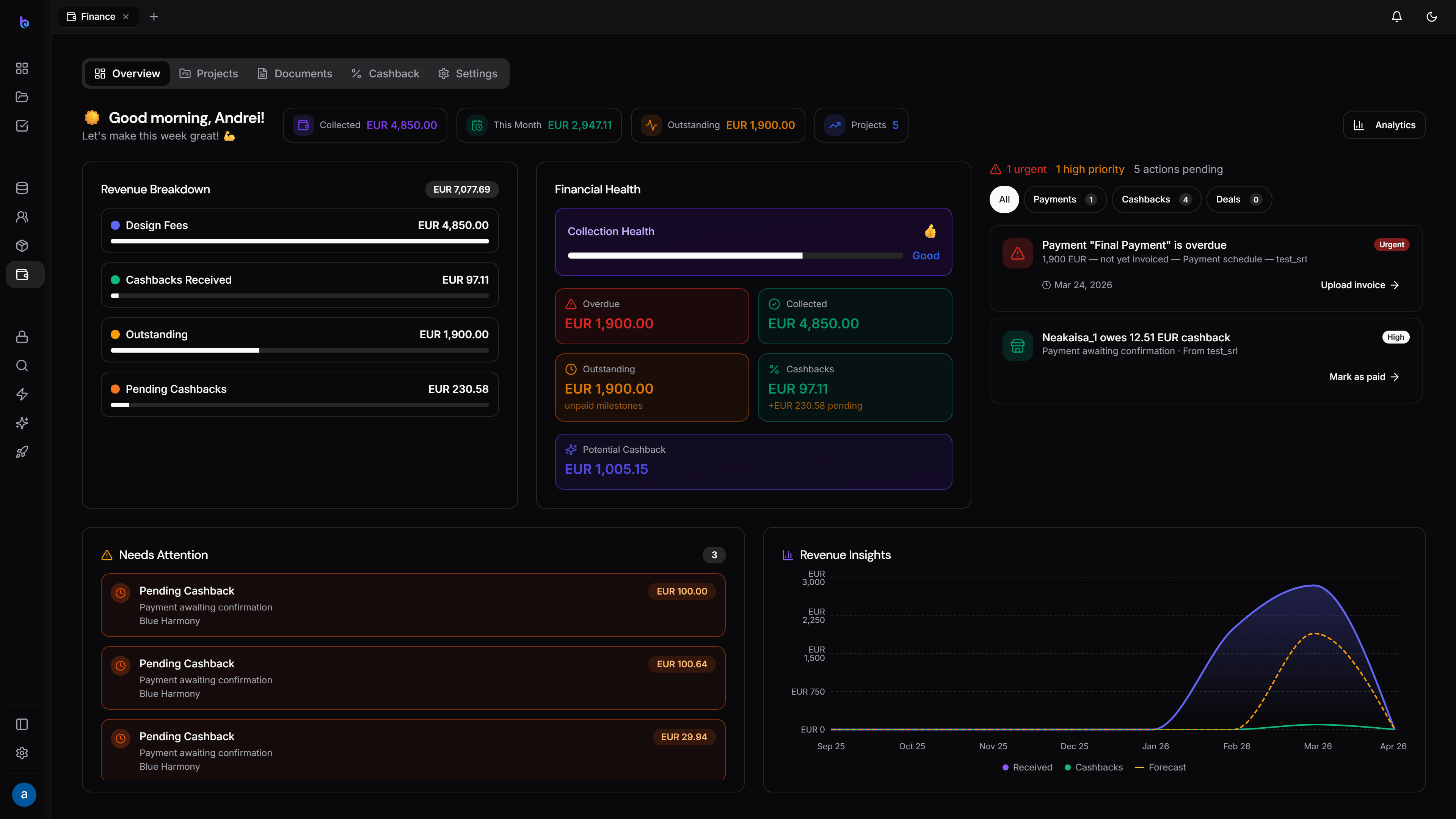Open the dashboard grid icon in sidebar
Viewport: 1456px width, 819px height.
pos(22,68)
